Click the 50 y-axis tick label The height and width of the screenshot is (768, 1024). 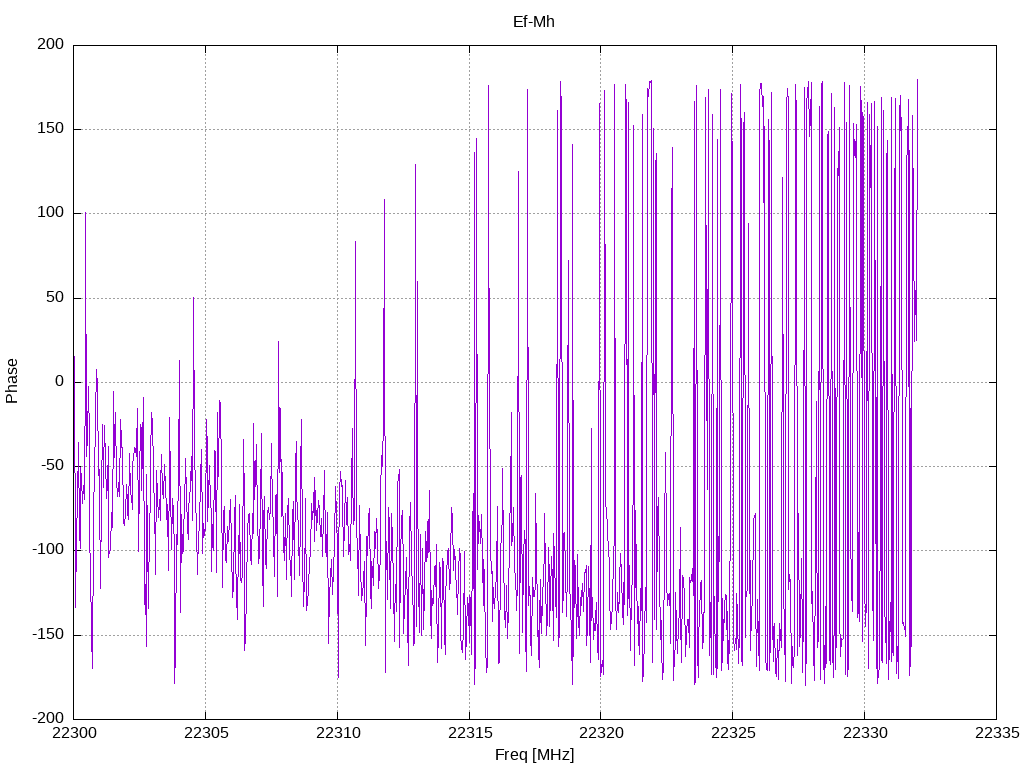pos(56,297)
